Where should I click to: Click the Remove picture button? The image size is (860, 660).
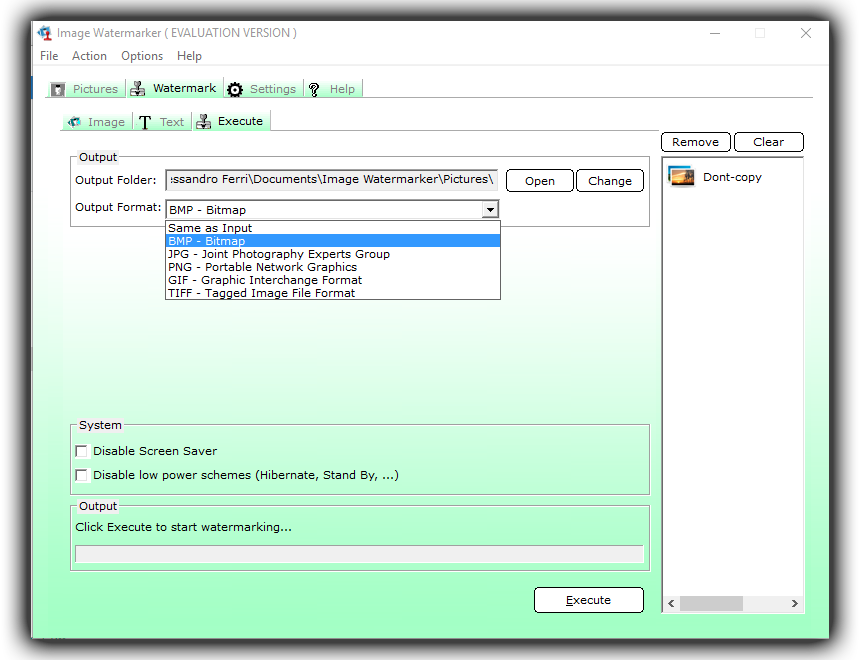[x=695, y=142]
